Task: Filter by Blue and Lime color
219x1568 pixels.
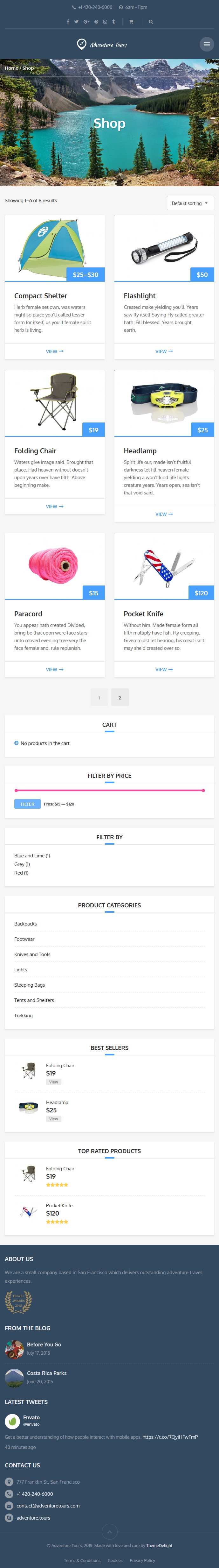Action: tap(32, 856)
